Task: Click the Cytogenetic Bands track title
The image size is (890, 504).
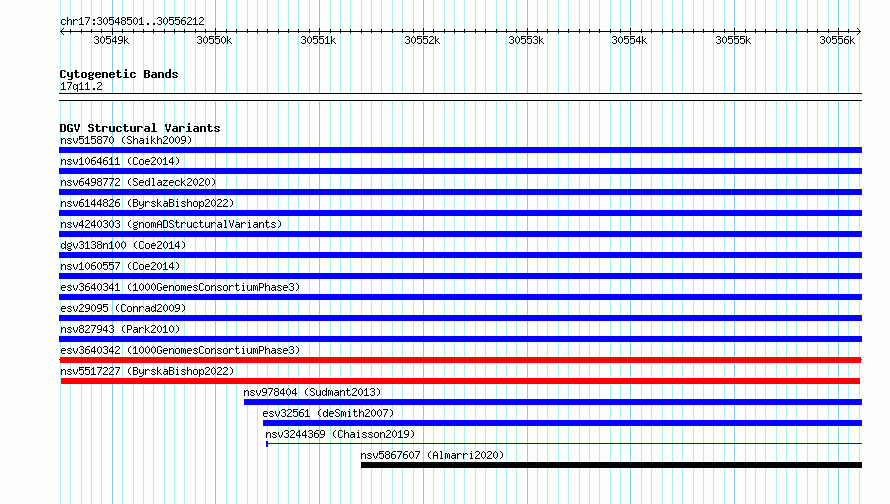Action: click(x=119, y=74)
